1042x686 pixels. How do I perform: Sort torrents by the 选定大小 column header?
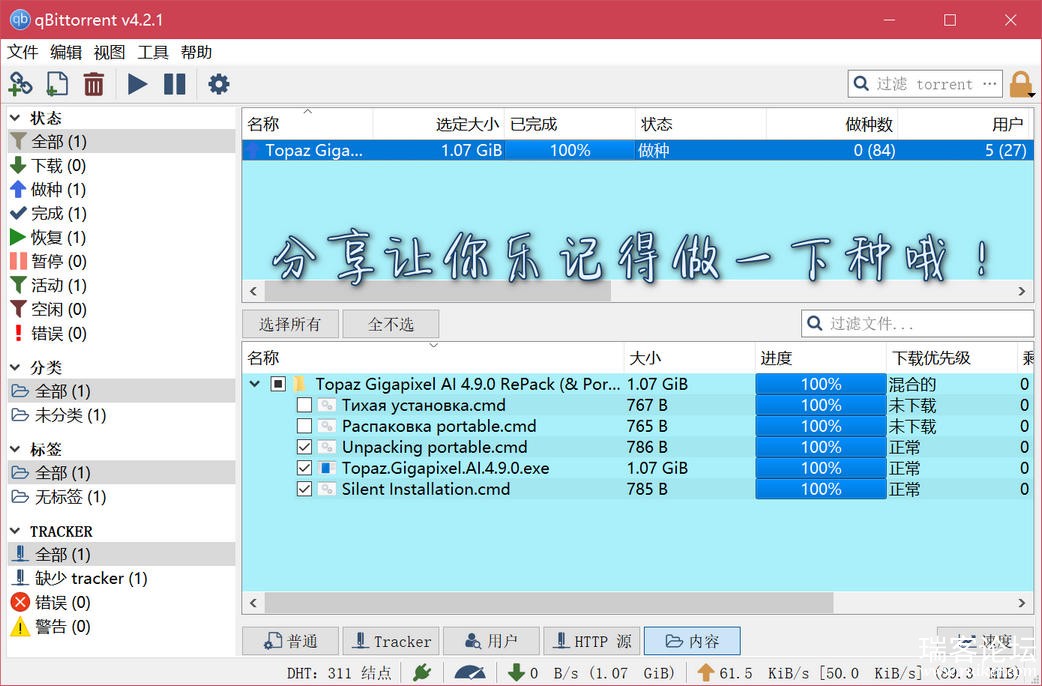pos(439,124)
